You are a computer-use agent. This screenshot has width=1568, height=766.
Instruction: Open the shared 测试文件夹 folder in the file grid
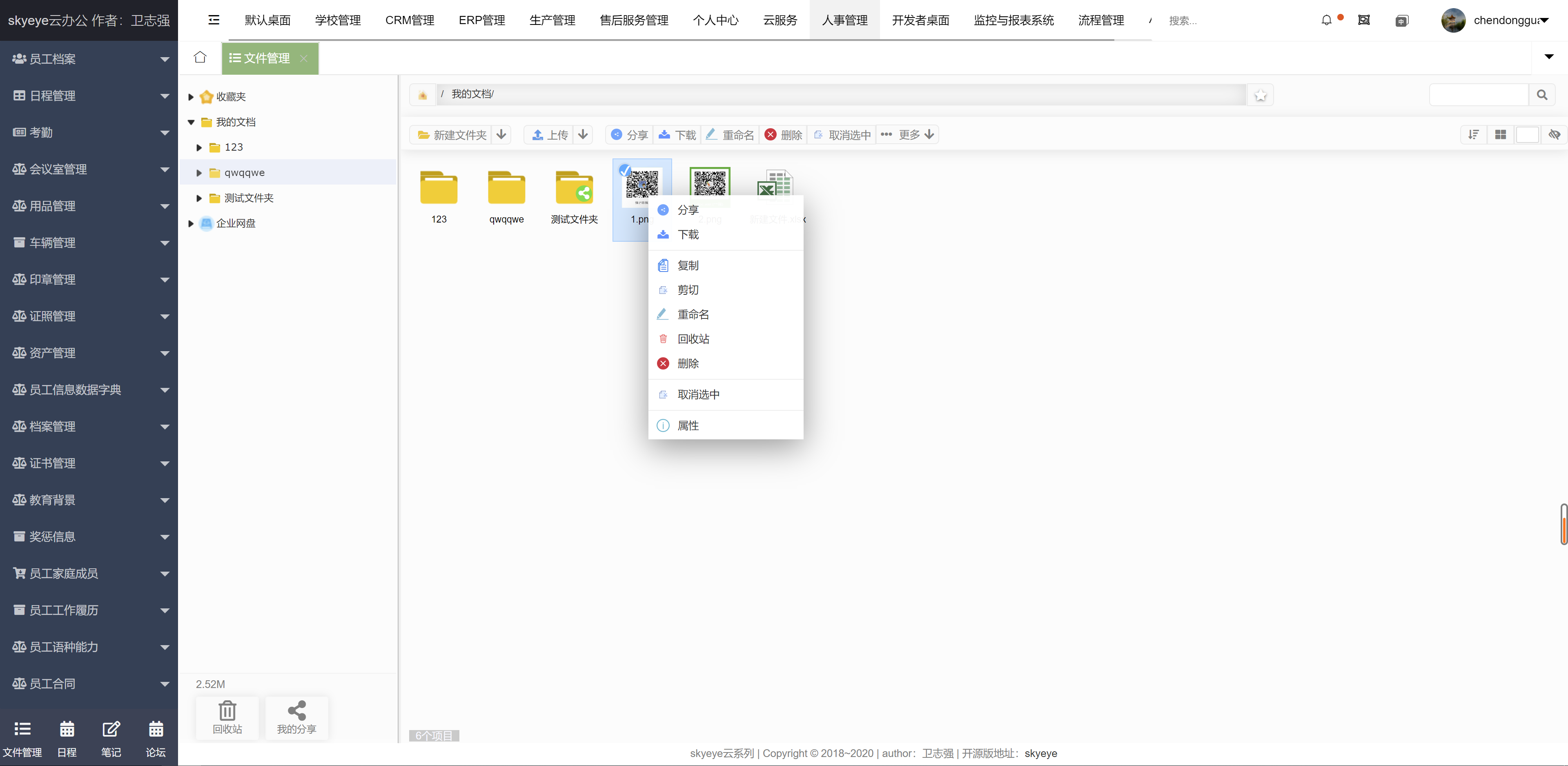tap(575, 187)
